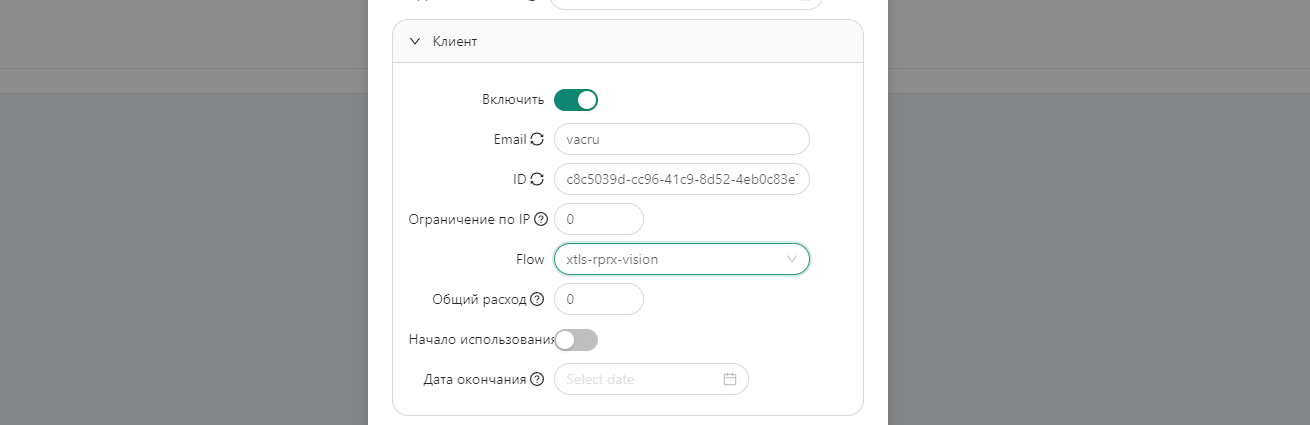
Task: Click help icon beside Общий расход
Action: pyautogui.click(x=537, y=299)
